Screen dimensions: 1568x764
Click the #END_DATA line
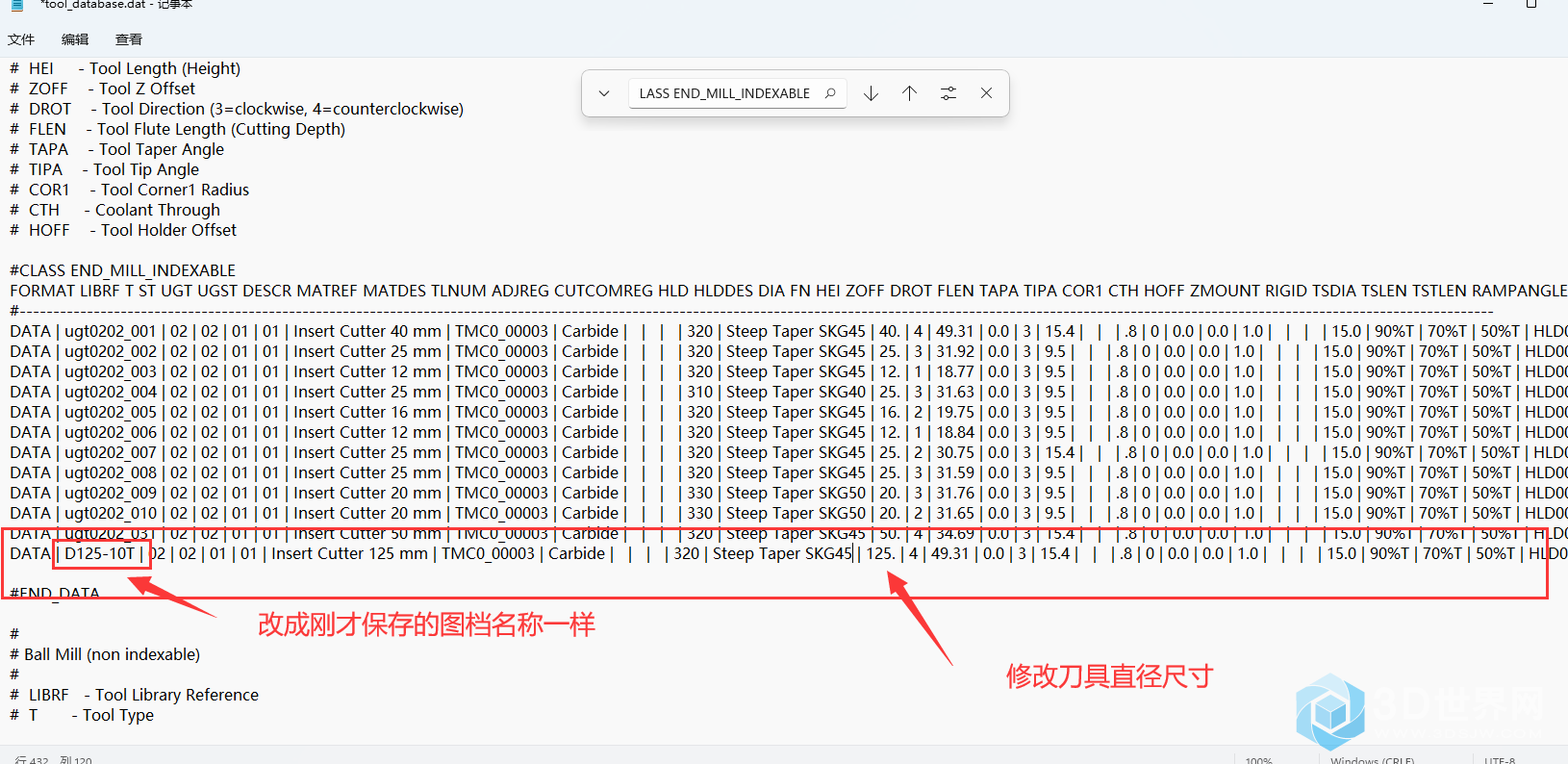(54, 593)
